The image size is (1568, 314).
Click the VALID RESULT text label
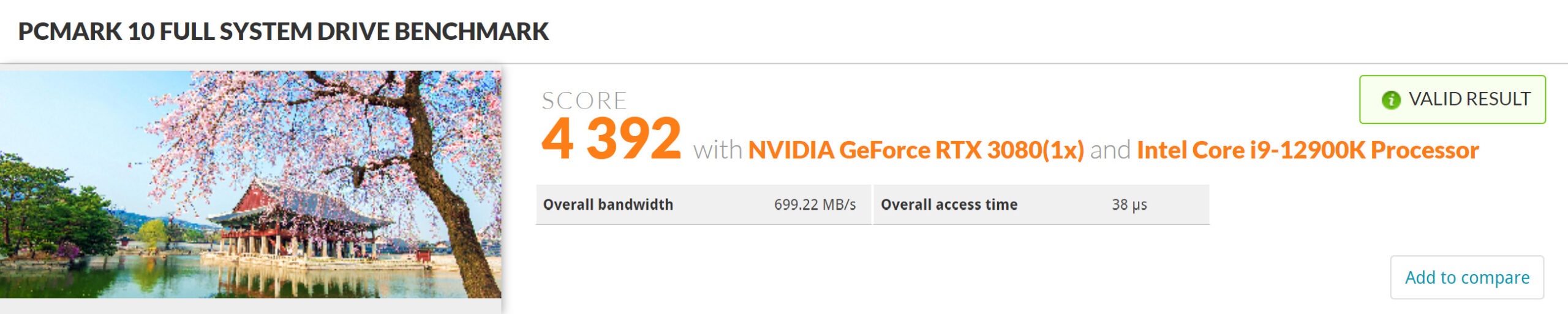1469,99
